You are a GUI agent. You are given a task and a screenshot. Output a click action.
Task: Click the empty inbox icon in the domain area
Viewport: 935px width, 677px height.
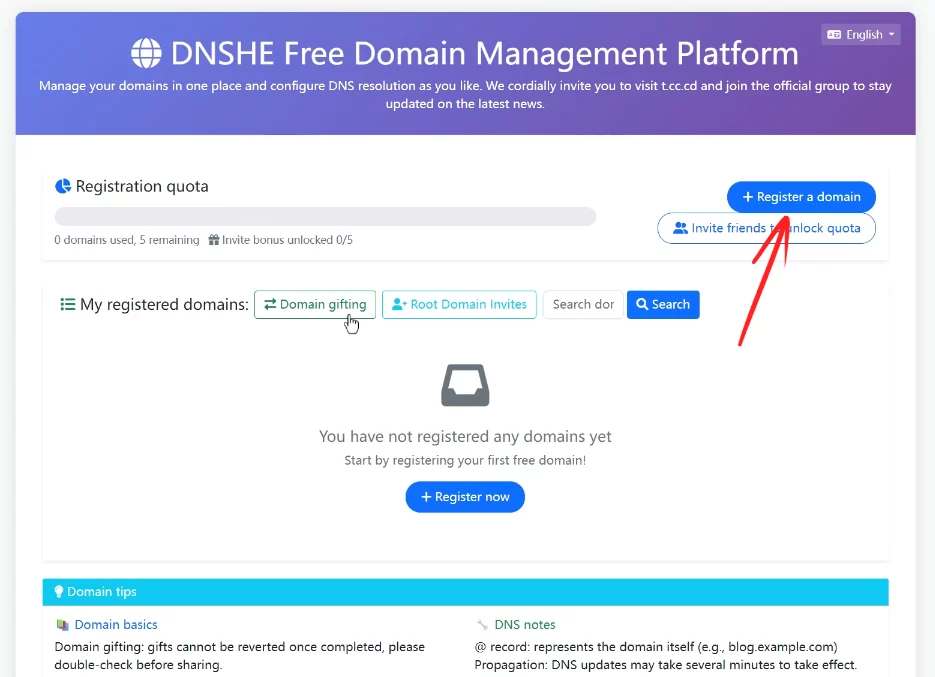[465, 385]
